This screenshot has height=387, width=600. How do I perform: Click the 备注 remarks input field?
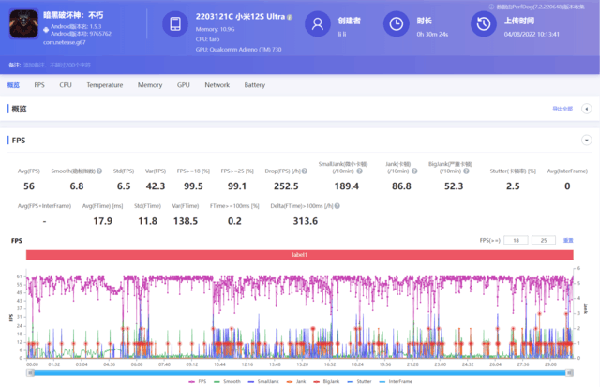click(x=57, y=65)
